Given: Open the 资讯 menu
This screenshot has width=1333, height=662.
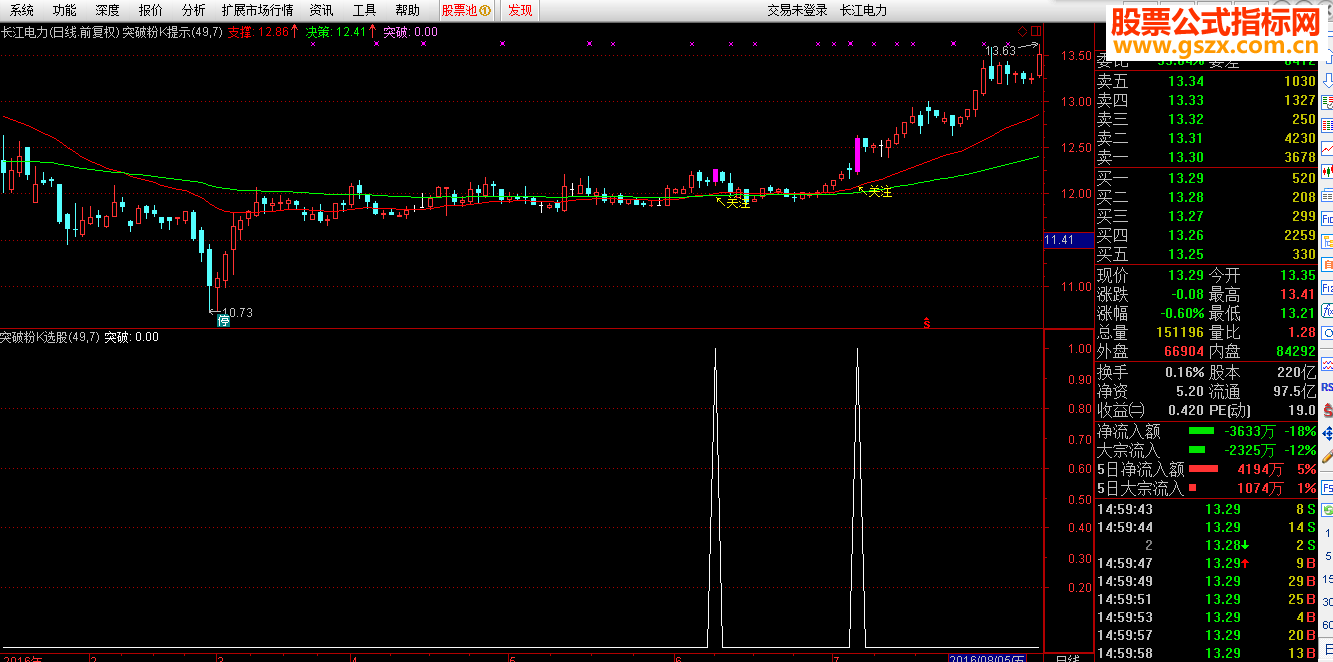Looking at the screenshot, I should click(x=321, y=10).
